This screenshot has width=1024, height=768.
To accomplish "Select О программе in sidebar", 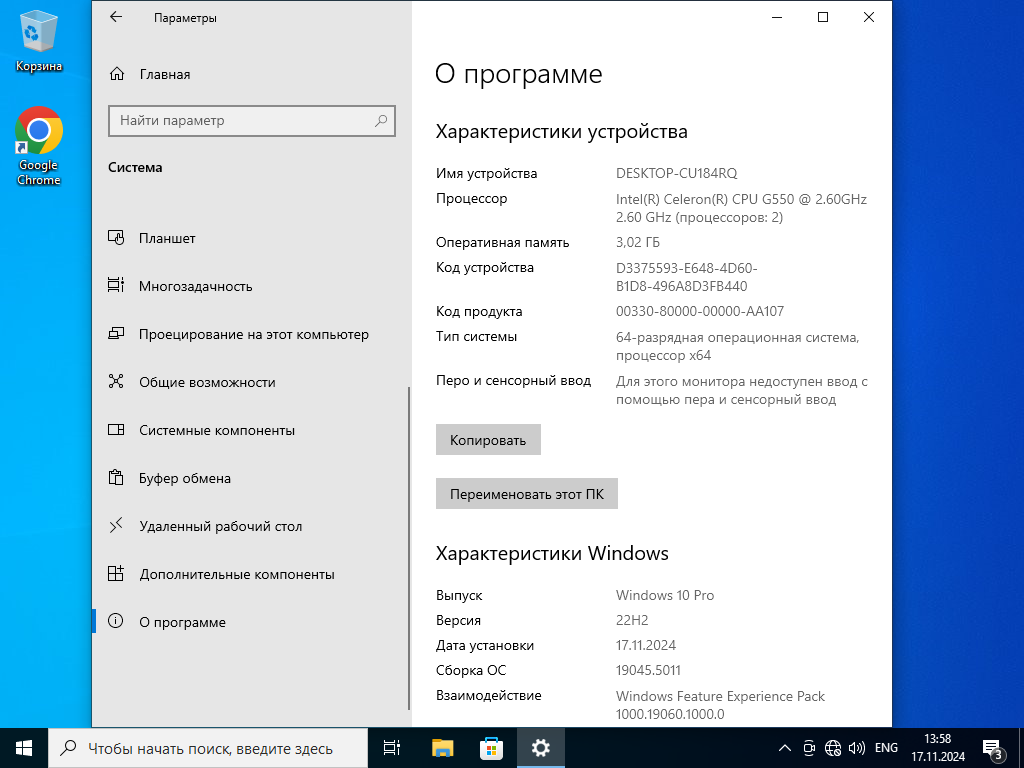I will coord(251,622).
